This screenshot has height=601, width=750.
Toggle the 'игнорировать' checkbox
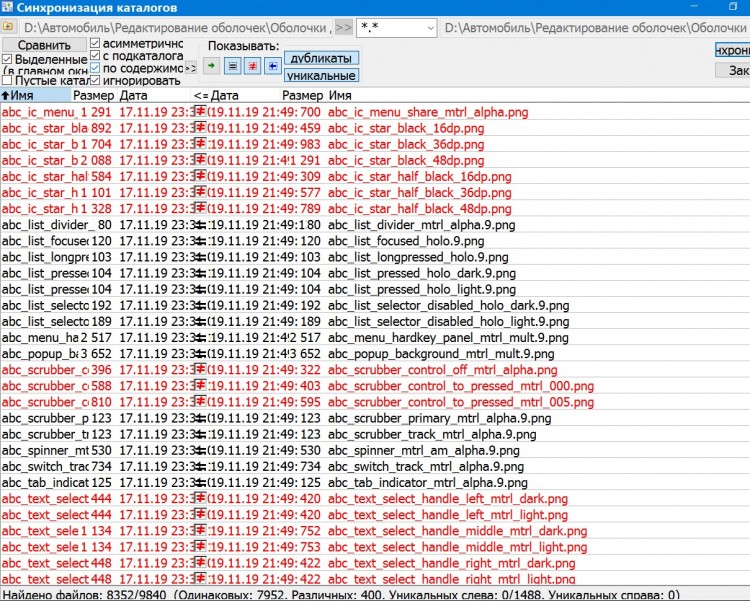[x=95, y=81]
